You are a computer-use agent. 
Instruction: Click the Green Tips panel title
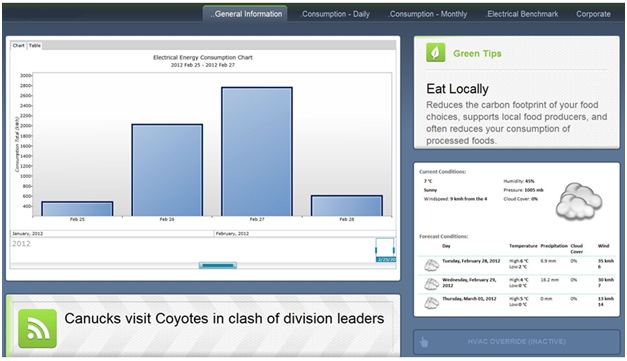point(477,53)
